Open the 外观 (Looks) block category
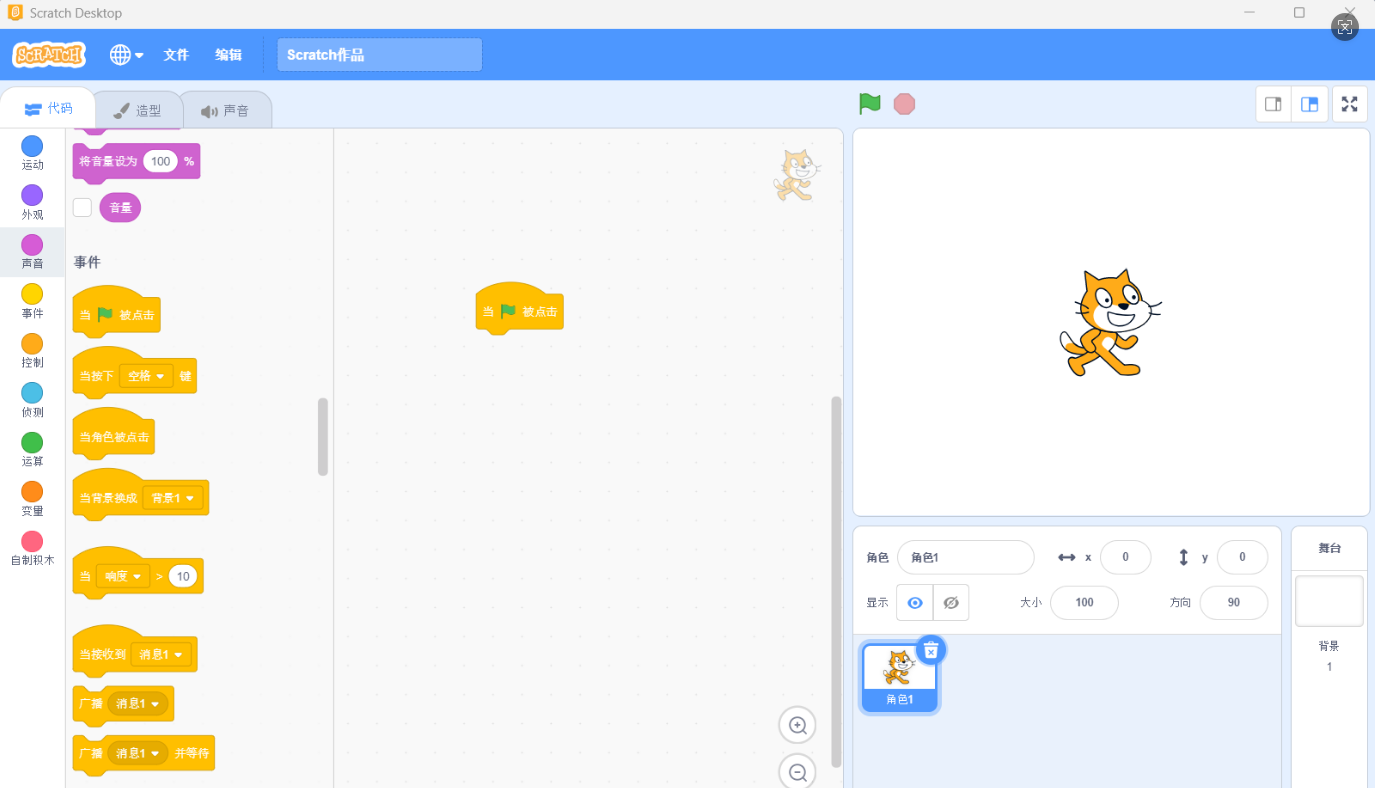 coord(31,201)
